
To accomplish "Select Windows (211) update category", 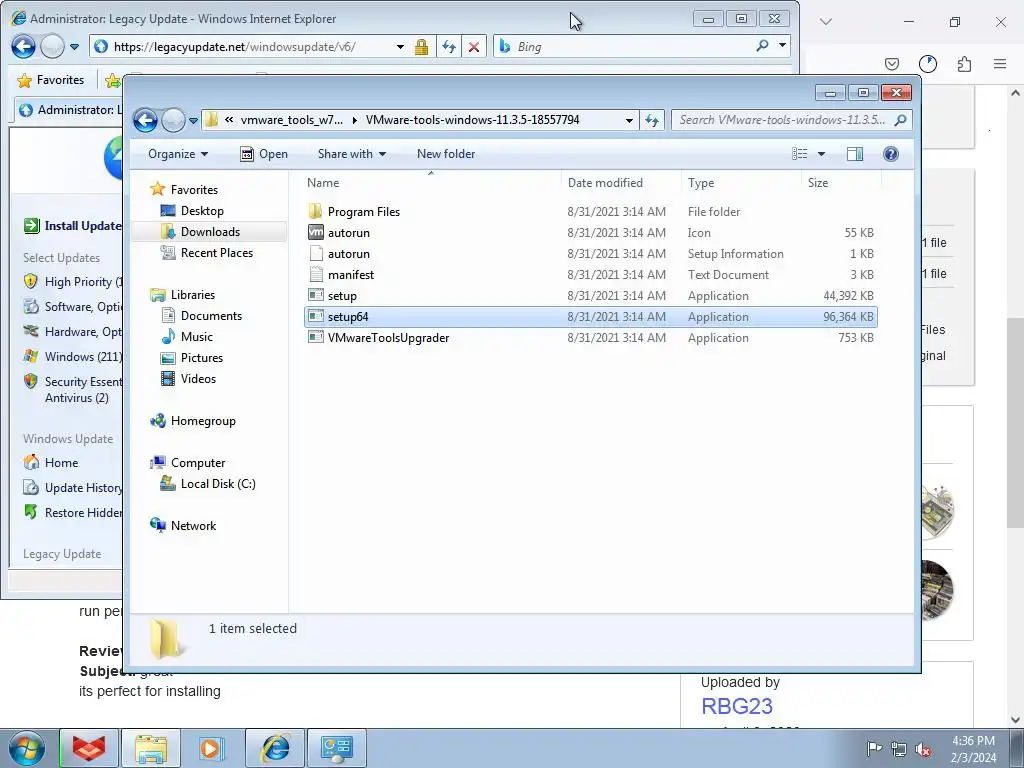I will [x=72, y=357].
